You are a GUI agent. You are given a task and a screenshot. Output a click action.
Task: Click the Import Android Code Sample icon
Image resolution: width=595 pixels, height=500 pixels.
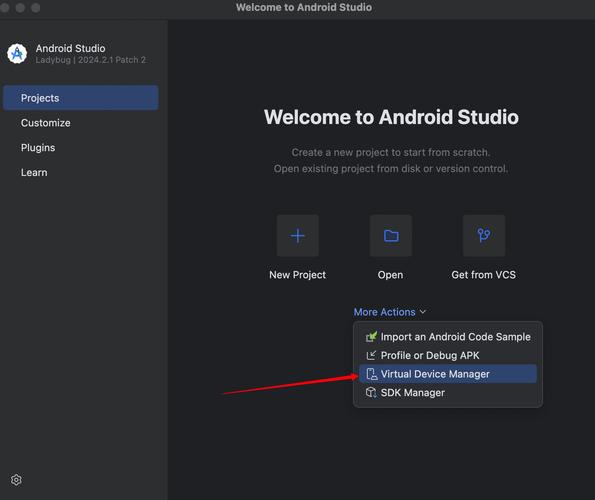371,336
